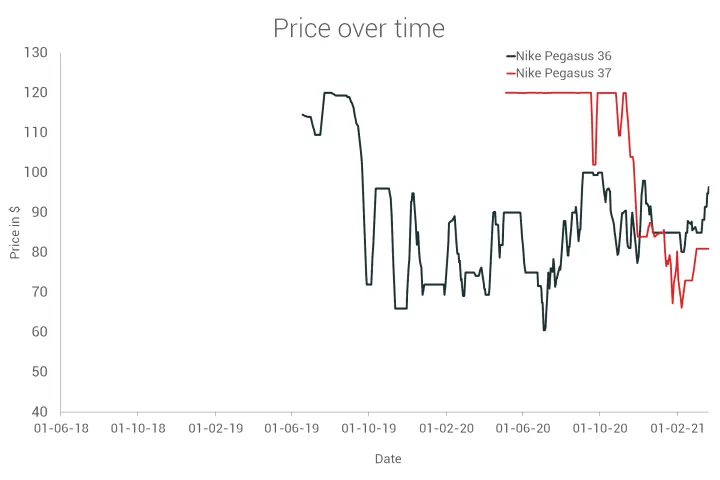Click the 70 y-axis tick label
The width and height of the screenshot is (720, 480).
point(40,292)
